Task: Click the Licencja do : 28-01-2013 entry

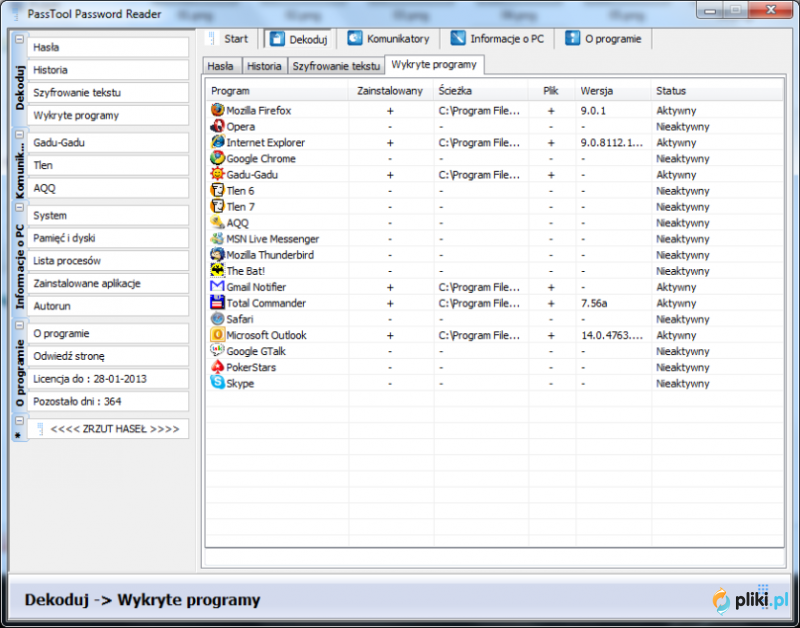Action: (108, 379)
